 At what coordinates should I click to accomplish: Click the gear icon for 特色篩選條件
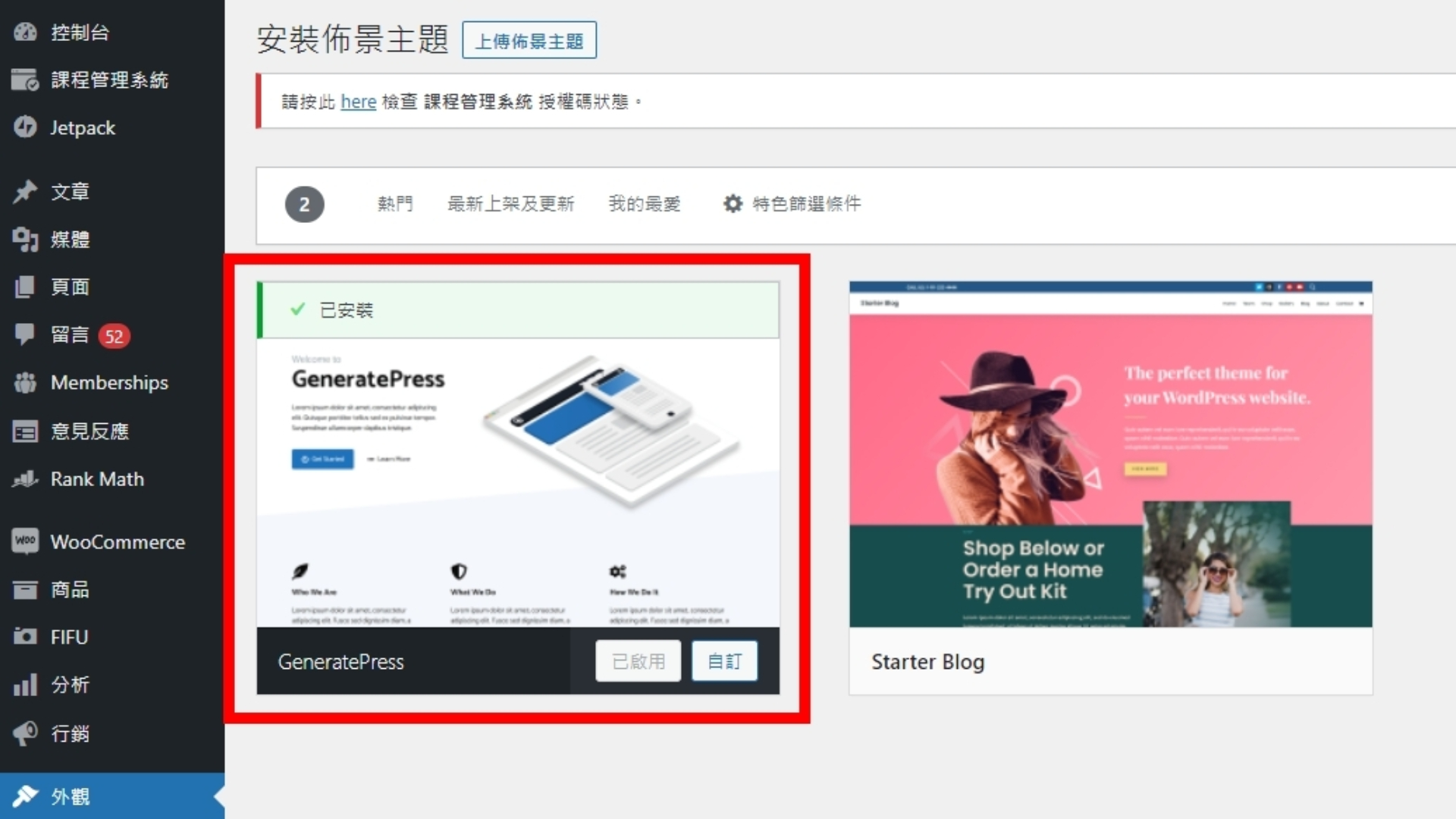(x=733, y=203)
